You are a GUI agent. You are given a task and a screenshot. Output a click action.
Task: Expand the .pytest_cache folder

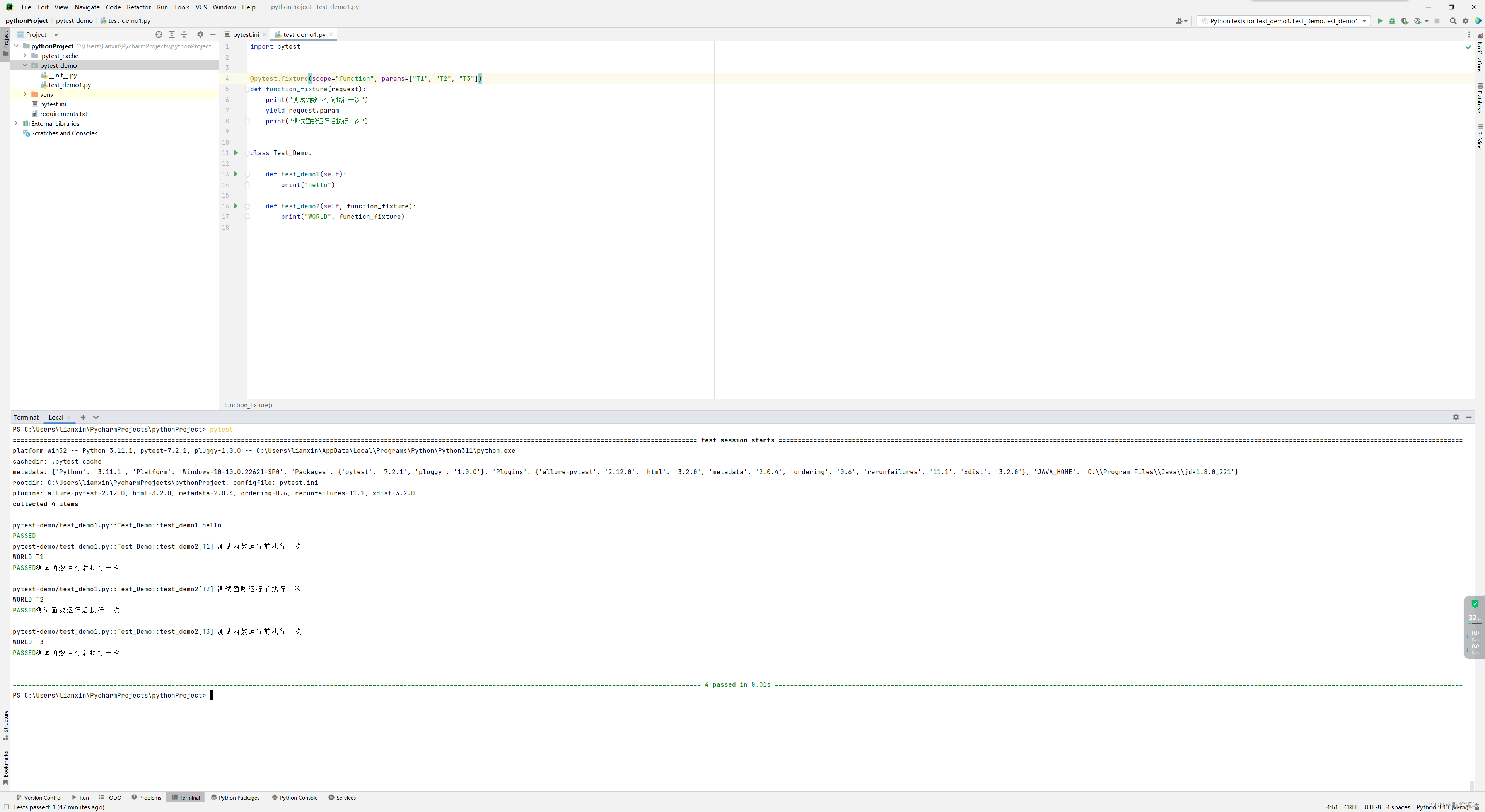tap(25, 55)
